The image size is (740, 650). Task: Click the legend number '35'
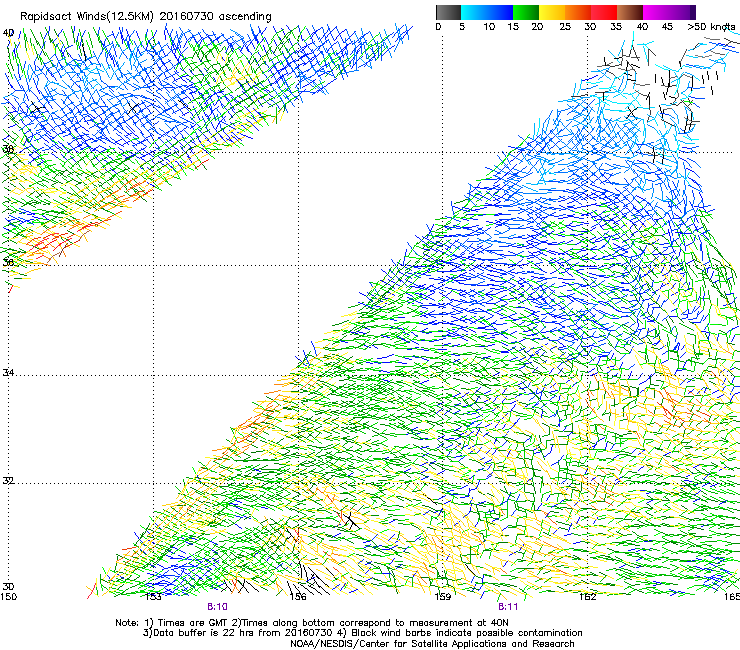[x=616, y=27]
